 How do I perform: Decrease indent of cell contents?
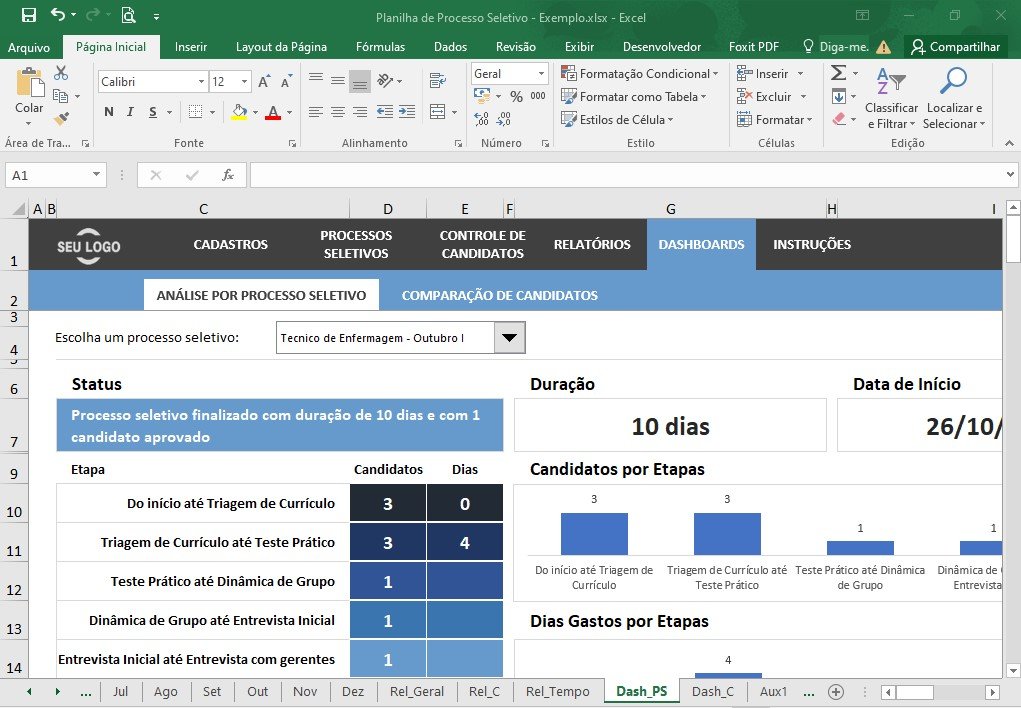tap(385, 112)
